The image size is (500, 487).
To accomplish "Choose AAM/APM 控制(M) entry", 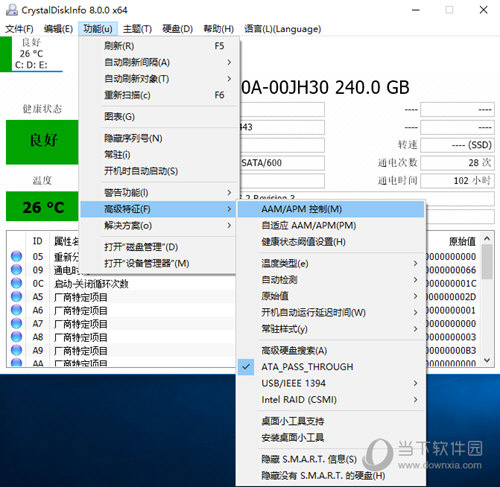I will (x=331, y=209).
